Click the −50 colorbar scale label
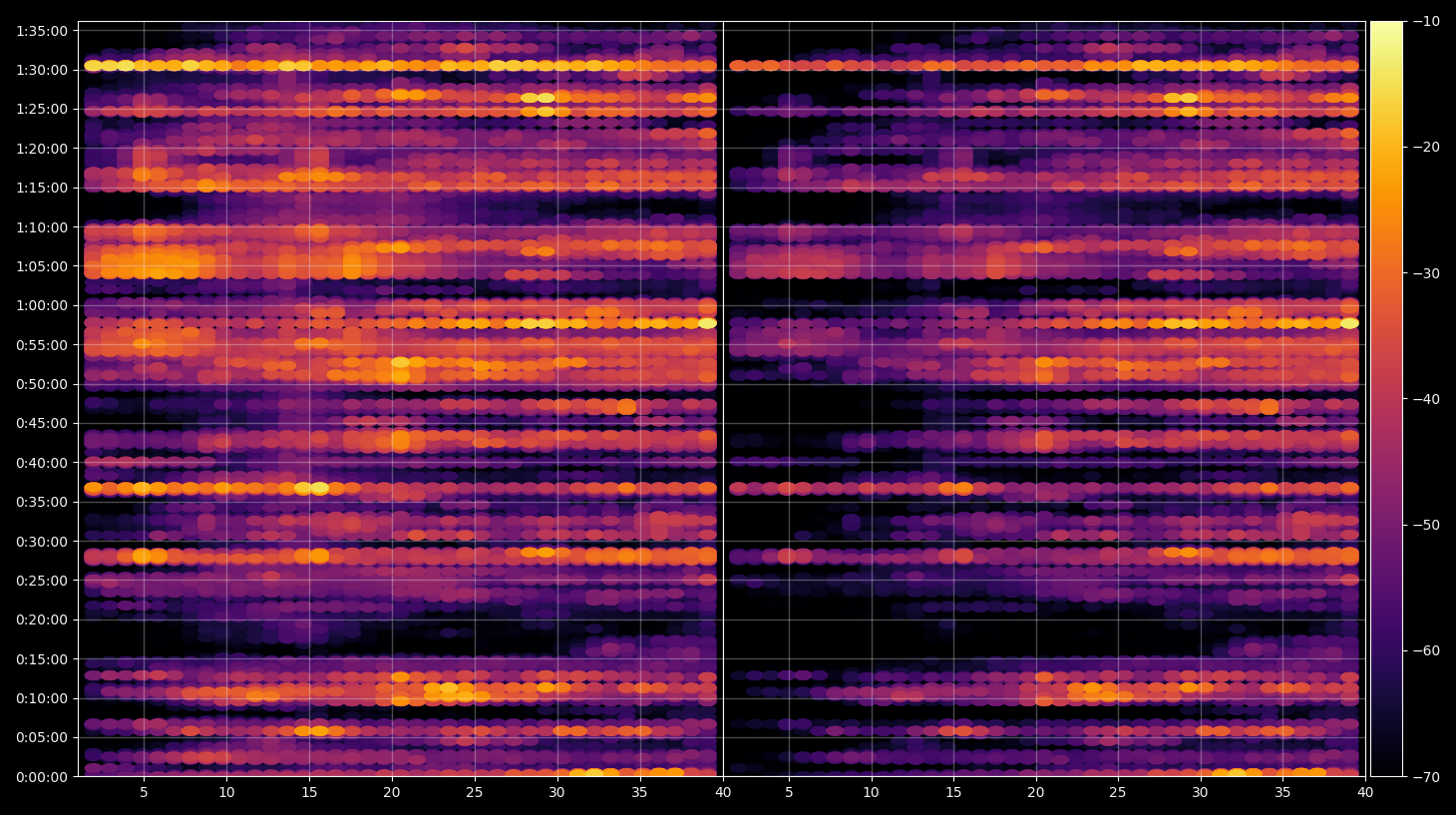1456x815 pixels. (1427, 525)
